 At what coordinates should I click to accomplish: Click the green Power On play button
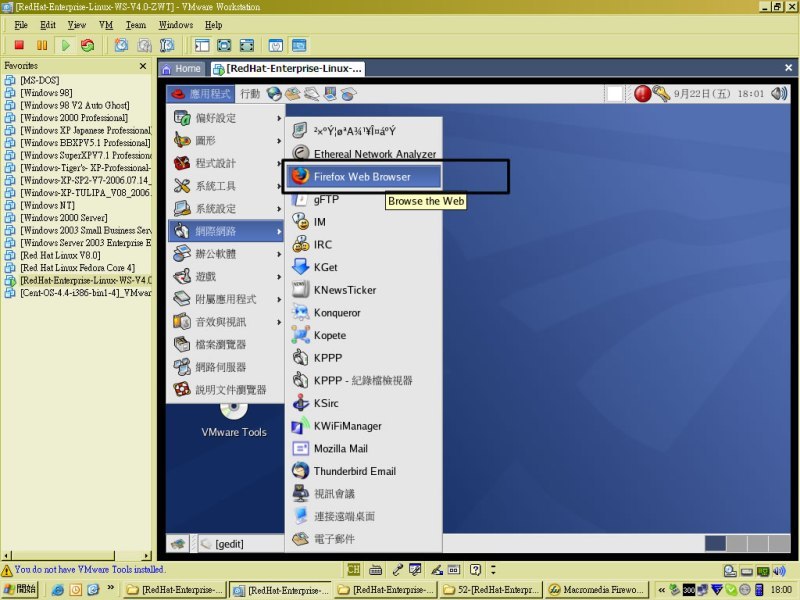[65, 45]
